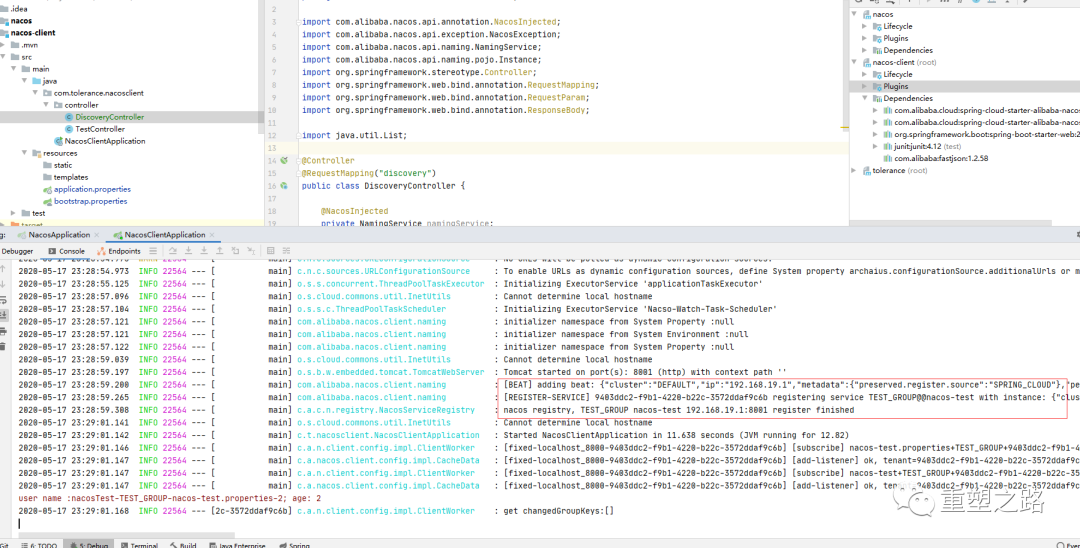Image resolution: width=1080 pixels, height=548 pixels.
Task: Open Evaluate Expression calculator icon
Action: (271, 251)
